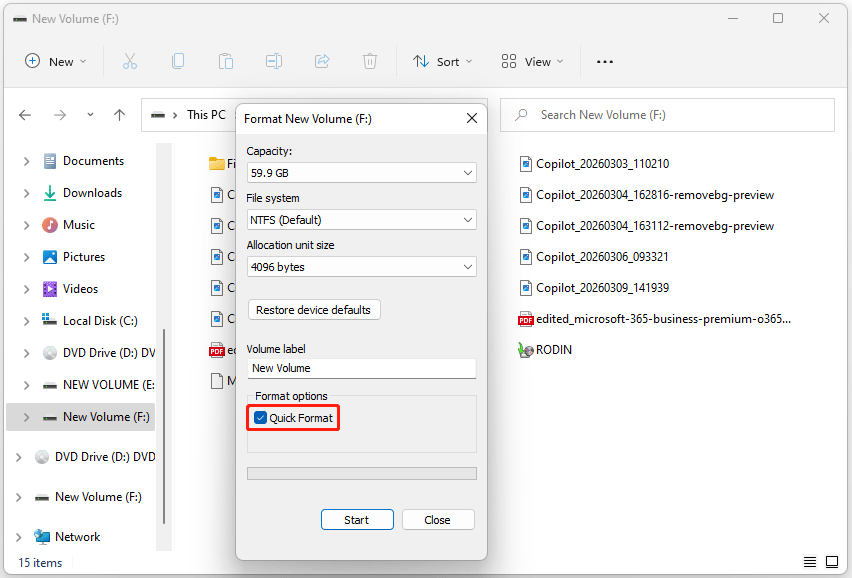
Task: Click the Rename icon in the toolbar
Action: (x=274, y=61)
